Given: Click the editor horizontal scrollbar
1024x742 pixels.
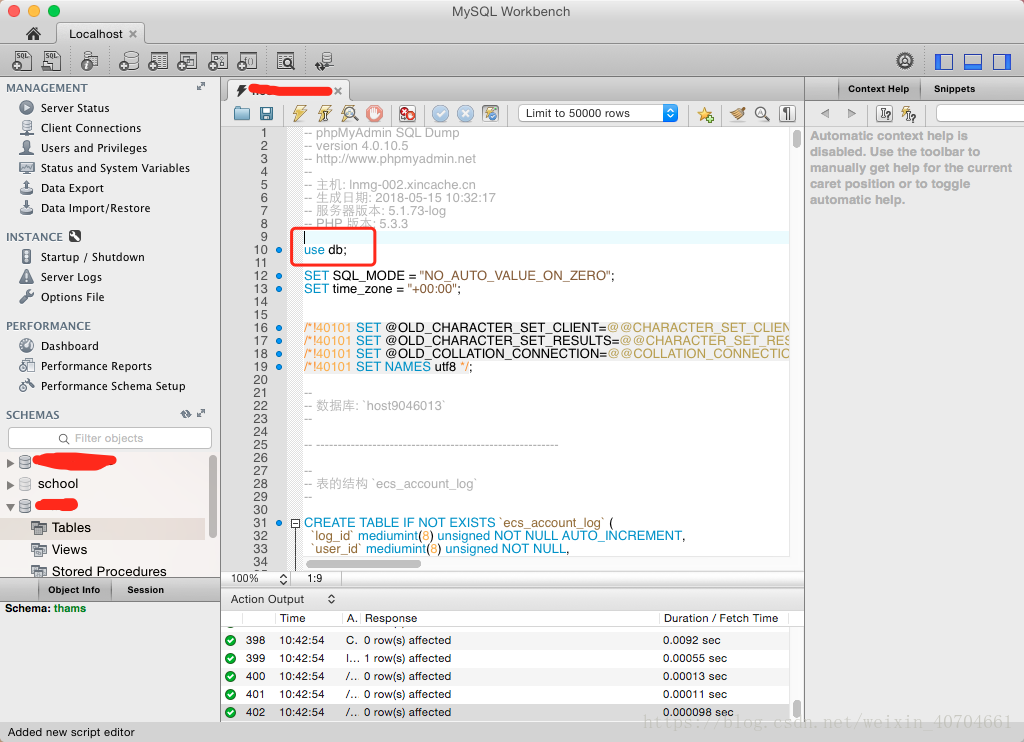Looking at the screenshot, I should tap(363, 564).
